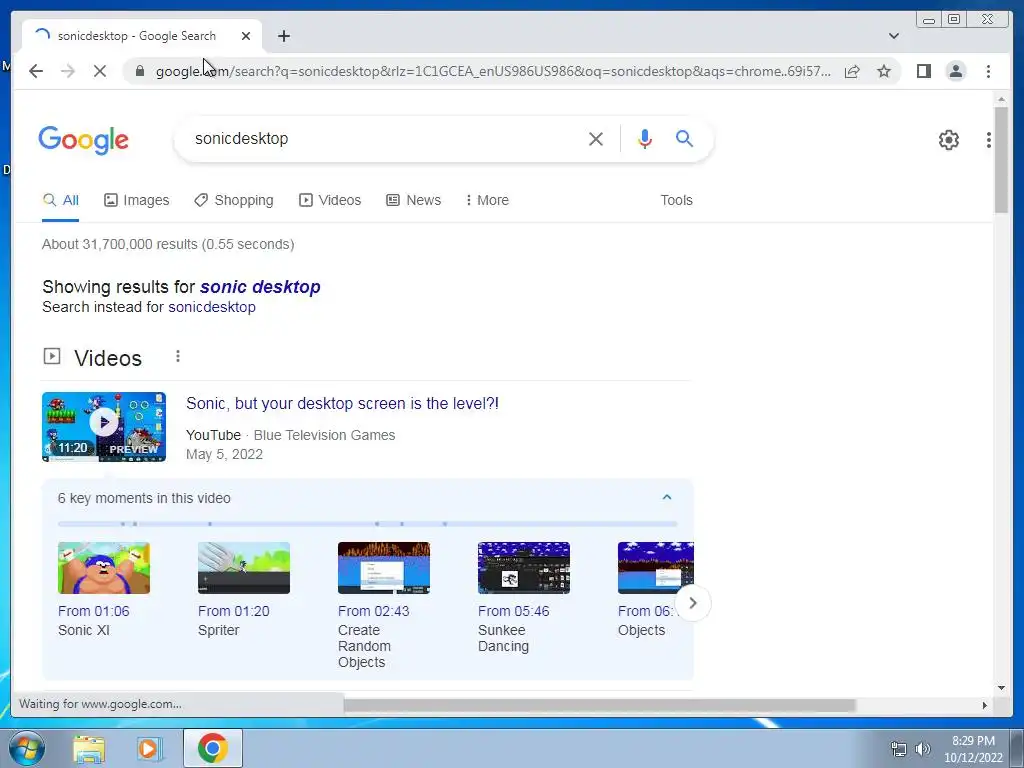The width and height of the screenshot is (1024, 768).
Task: Open the Sonic XI key moment thumbnail
Action: [104, 568]
